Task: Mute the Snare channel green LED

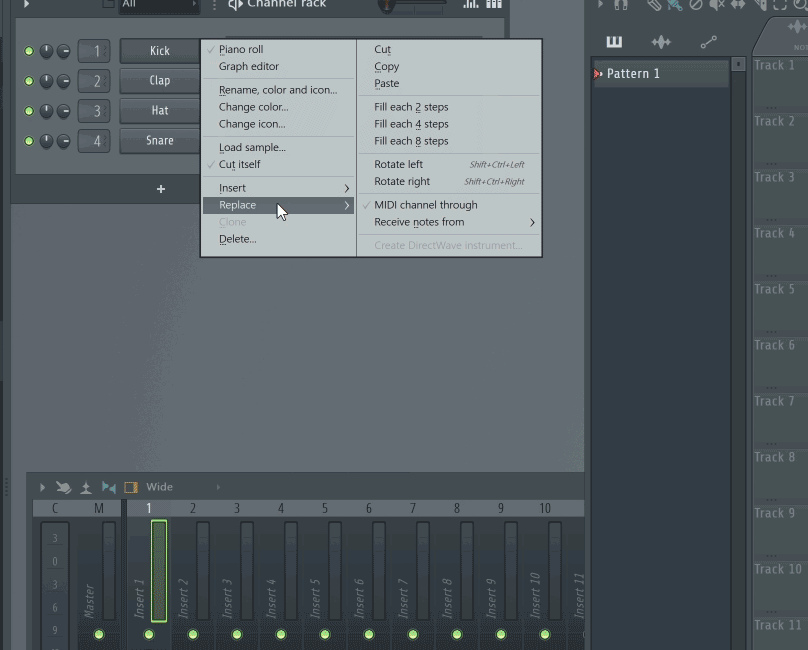Action: [x=29, y=141]
